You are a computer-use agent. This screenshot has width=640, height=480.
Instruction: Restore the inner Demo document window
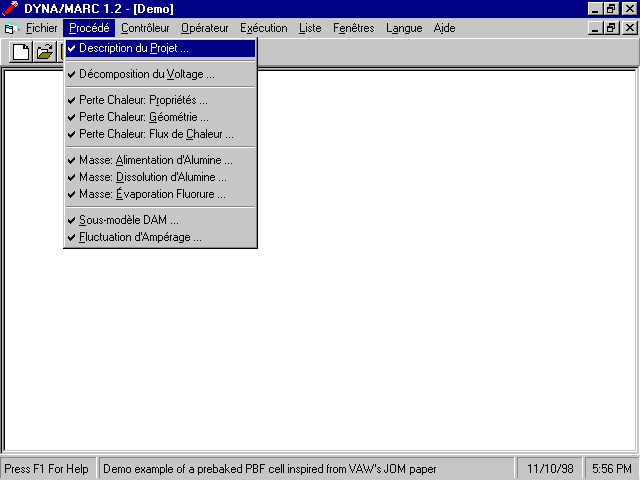(x=611, y=28)
